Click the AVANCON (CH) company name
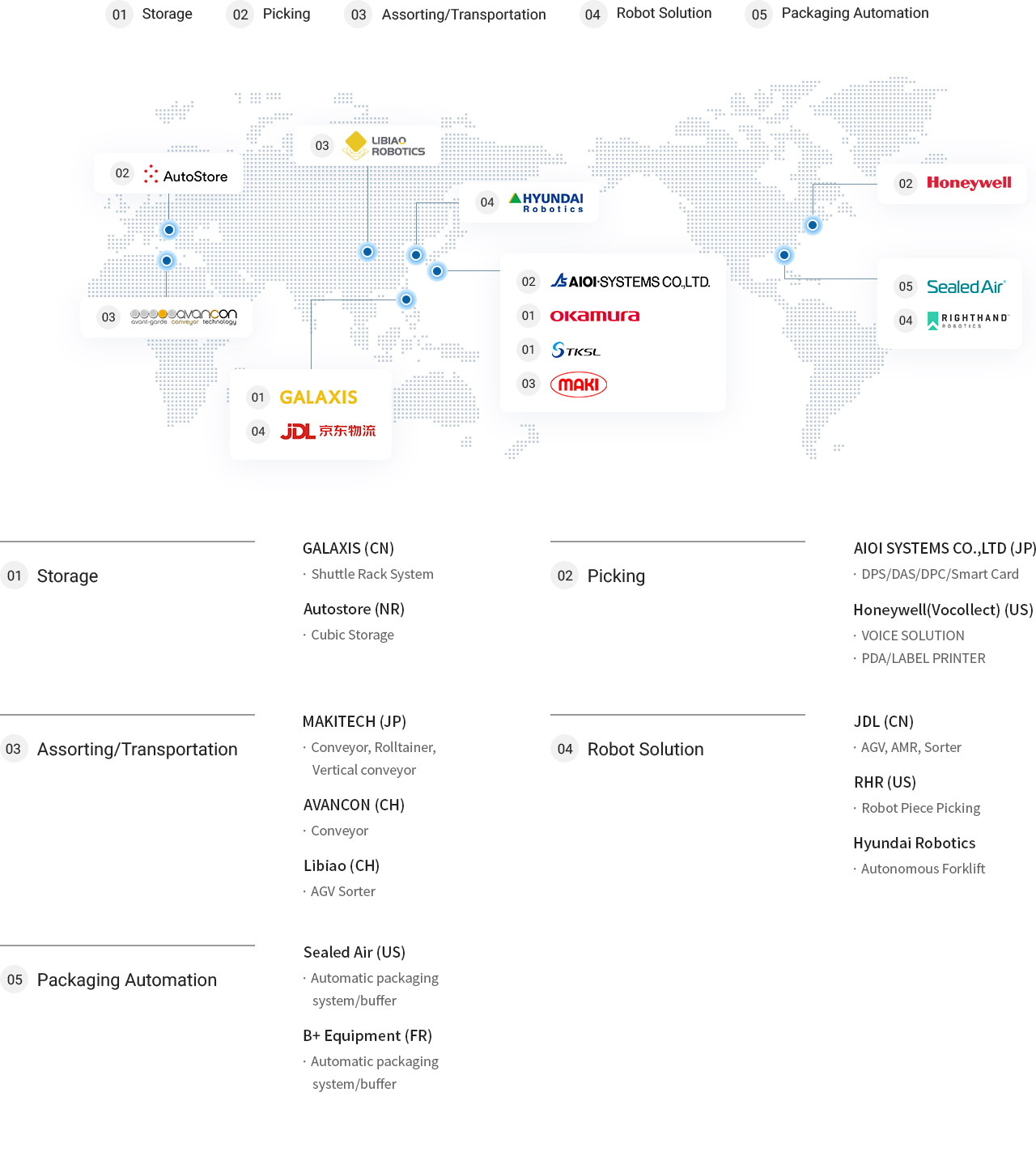The image size is (1036, 1173). click(354, 805)
